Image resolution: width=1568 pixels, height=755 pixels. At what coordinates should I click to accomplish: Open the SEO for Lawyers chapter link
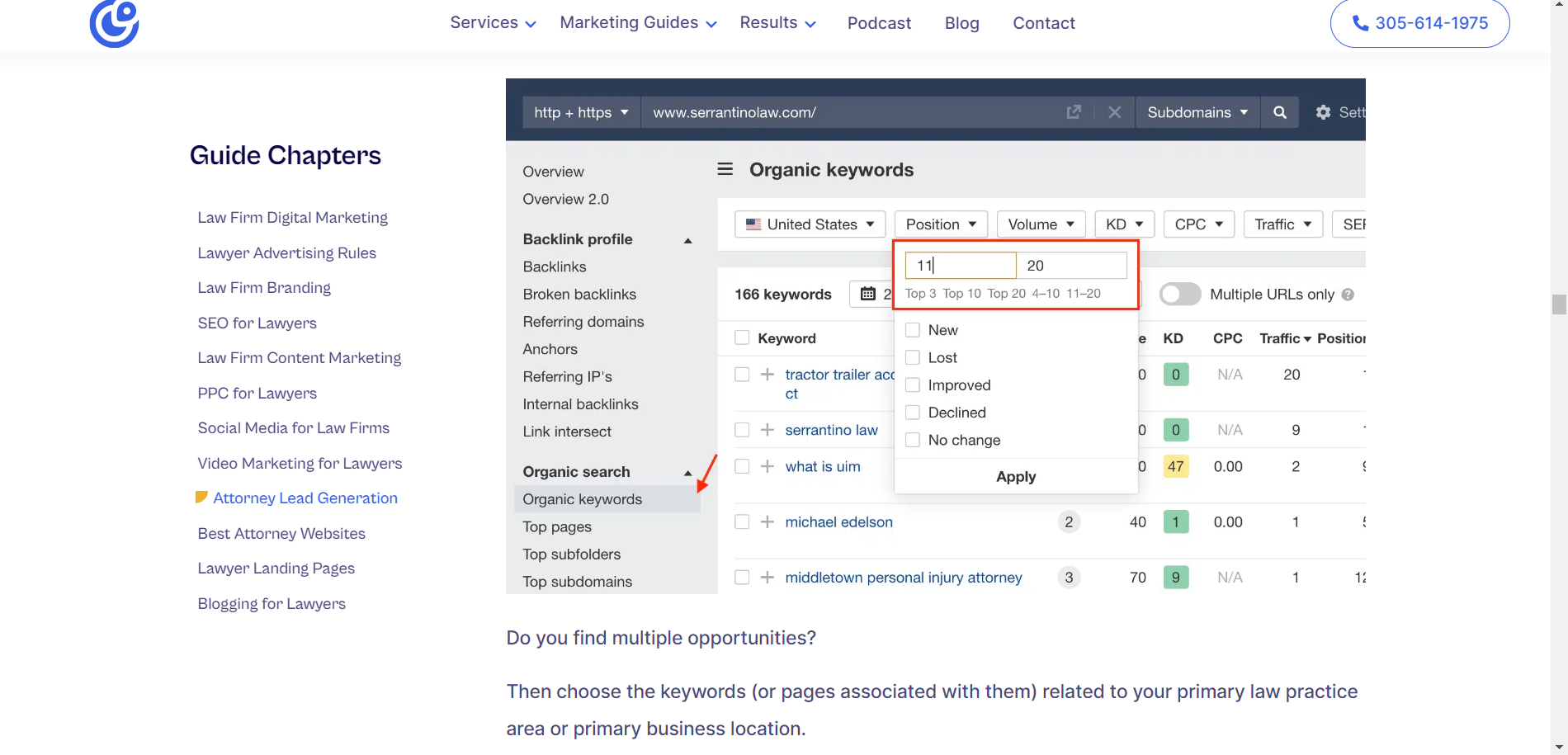pyautogui.click(x=257, y=323)
